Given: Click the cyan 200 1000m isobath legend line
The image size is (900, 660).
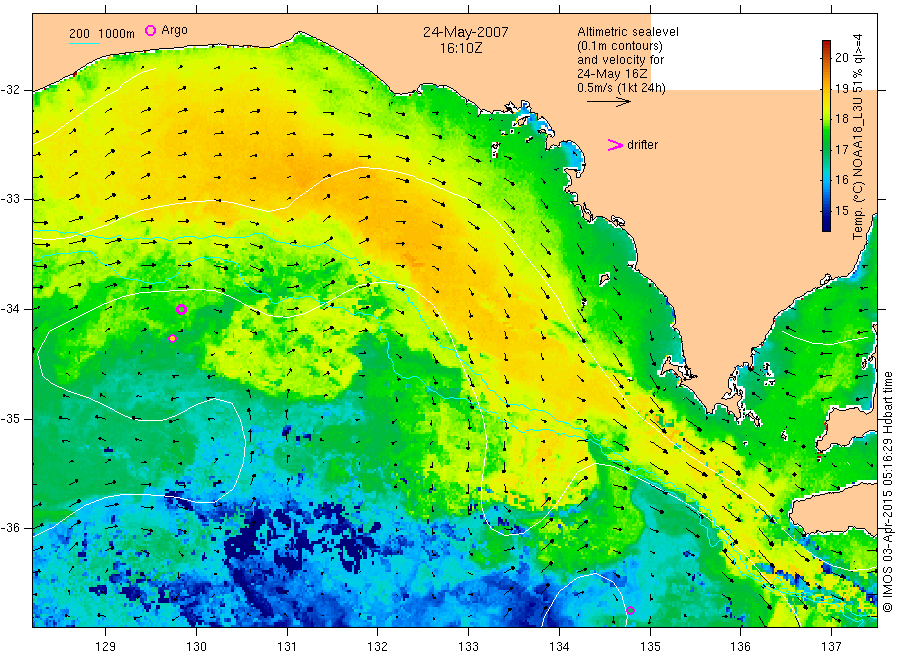Looking at the screenshot, I should pyautogui.click(x=84, y=43).
